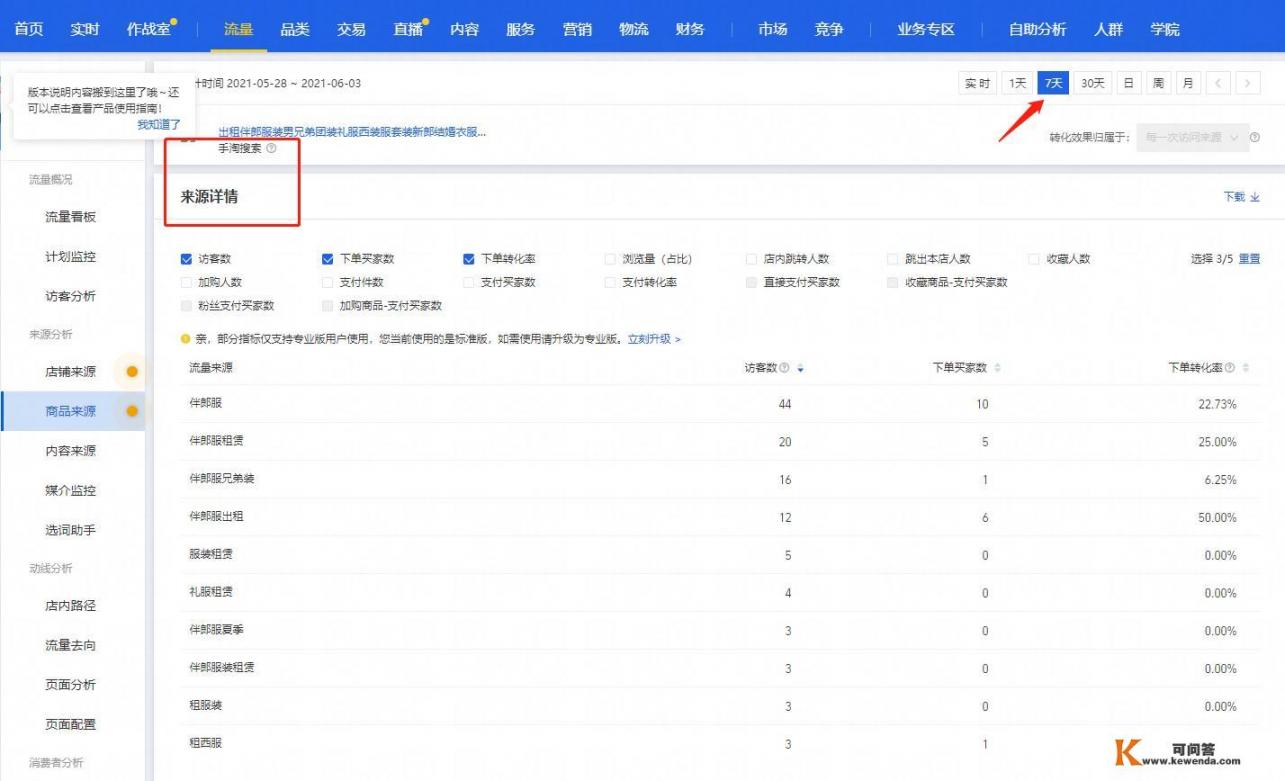Open 店铺来源 in the sidebar
This screenshot has height=781, width=1285.
click(71, 372)
